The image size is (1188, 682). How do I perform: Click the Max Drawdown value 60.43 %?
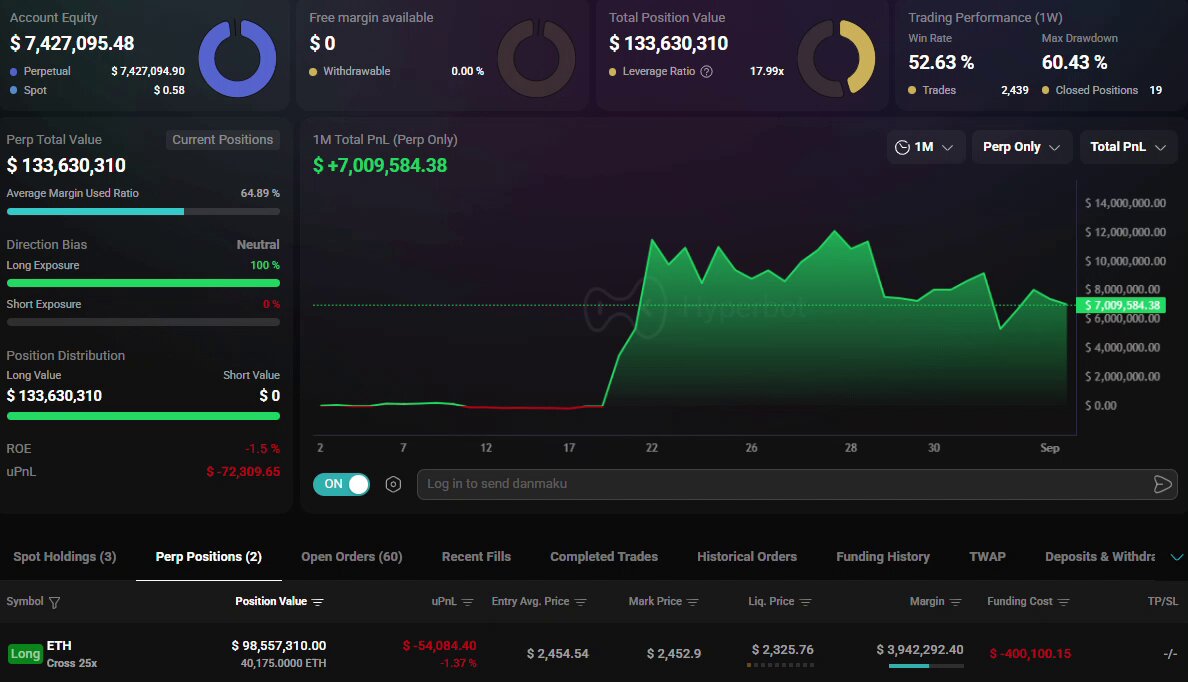tap(1074, 62)
